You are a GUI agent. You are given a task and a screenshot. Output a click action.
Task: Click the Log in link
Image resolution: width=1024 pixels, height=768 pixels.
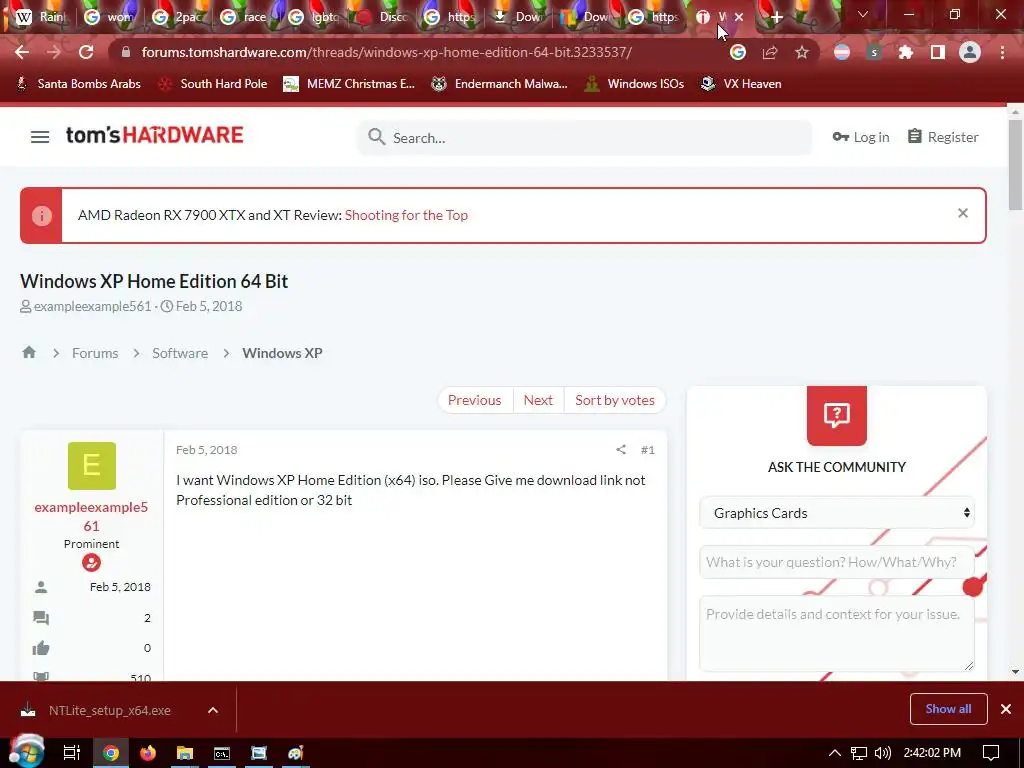[x=861, y=137]
